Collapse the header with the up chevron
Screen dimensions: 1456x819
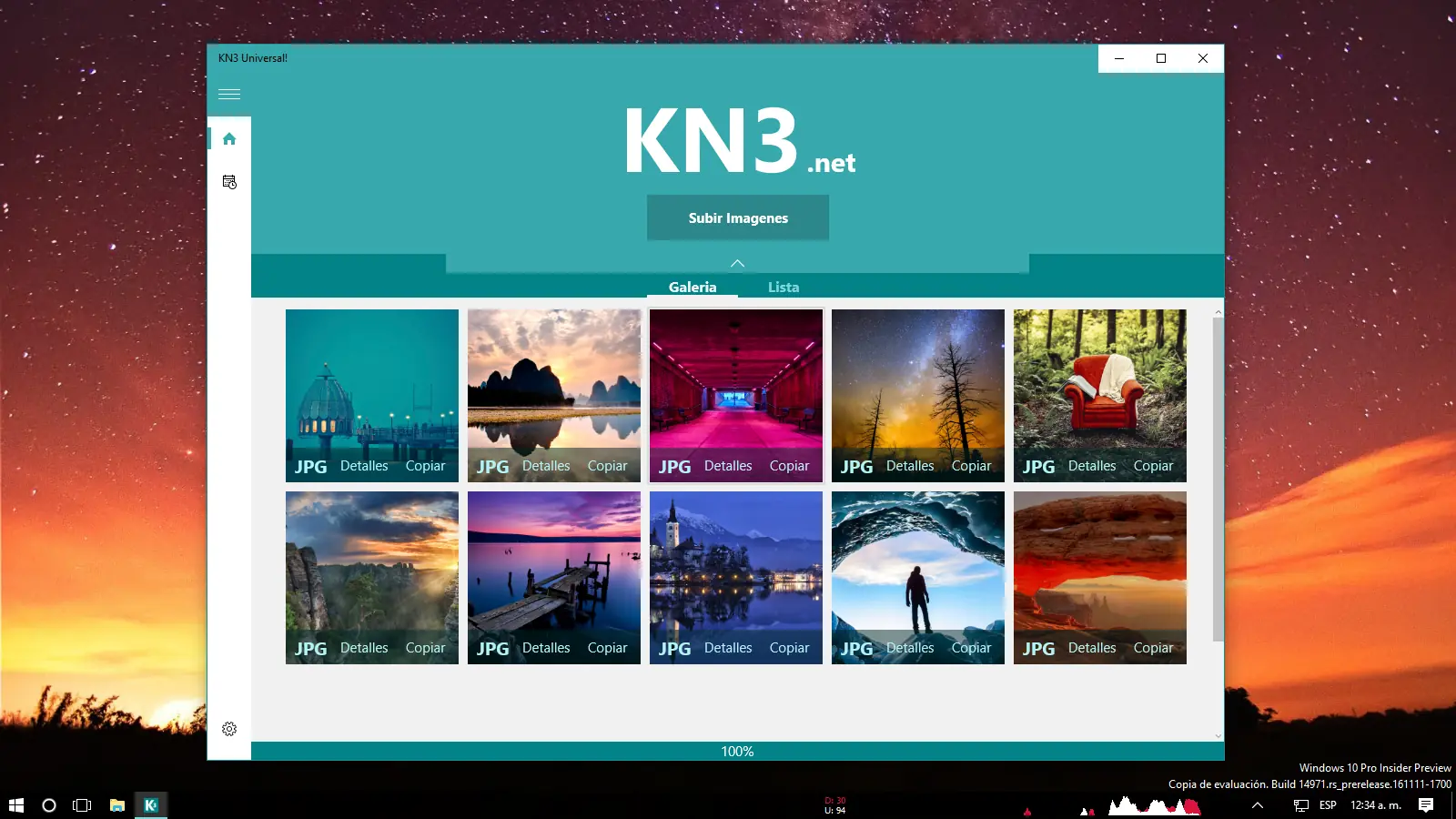738,263
